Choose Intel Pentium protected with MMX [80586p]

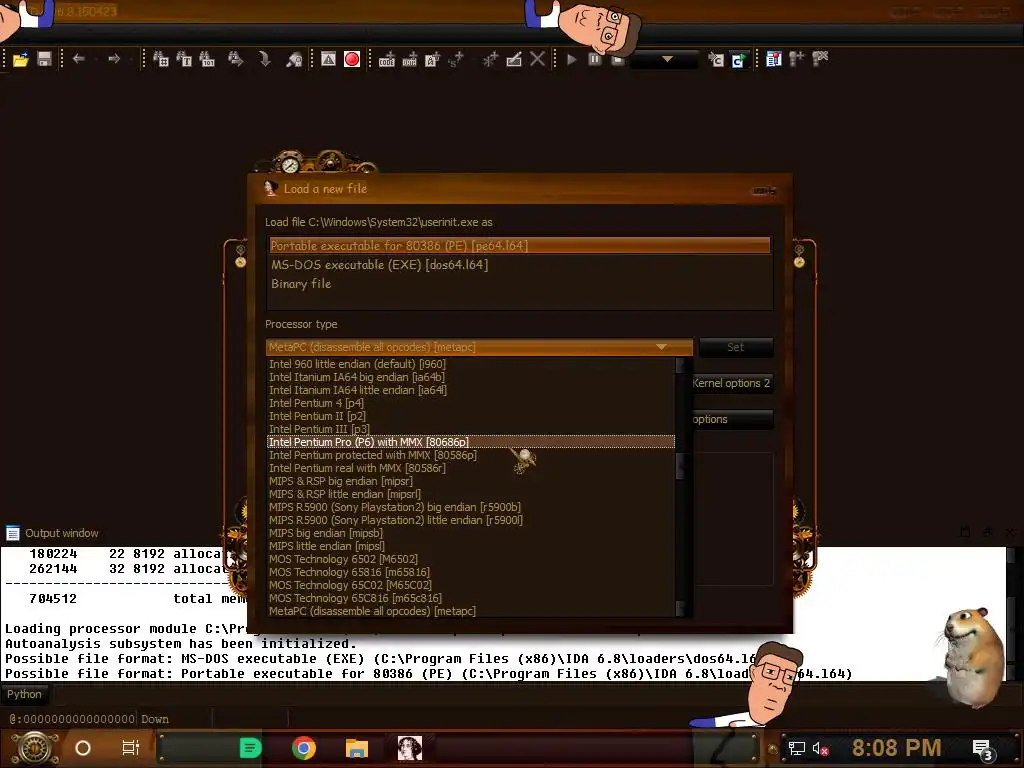(471, 455)
